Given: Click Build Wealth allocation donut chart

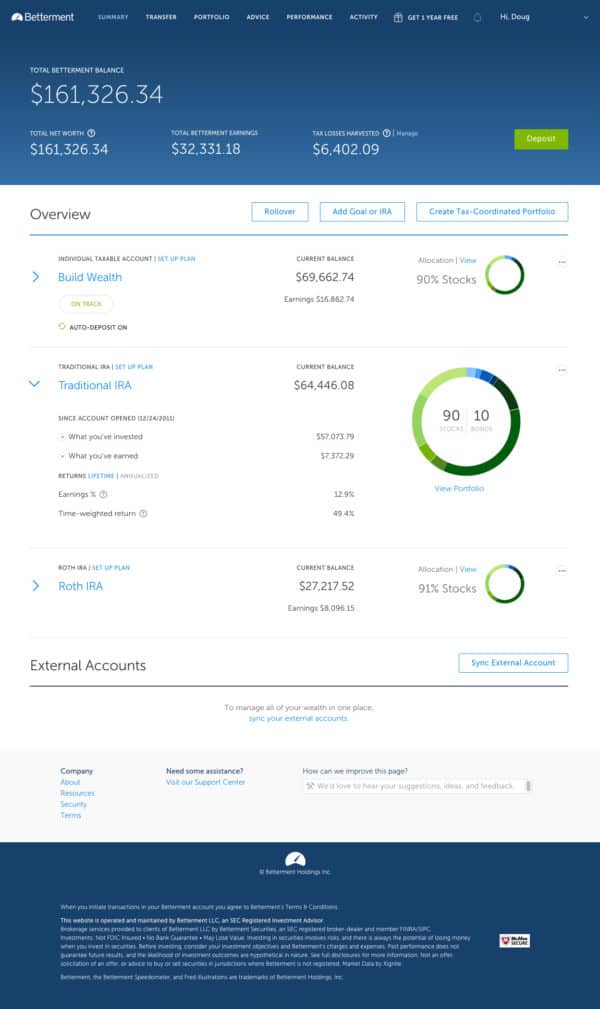Looking at the screenshot, I should pyautogui.click(x=504, y=275).
